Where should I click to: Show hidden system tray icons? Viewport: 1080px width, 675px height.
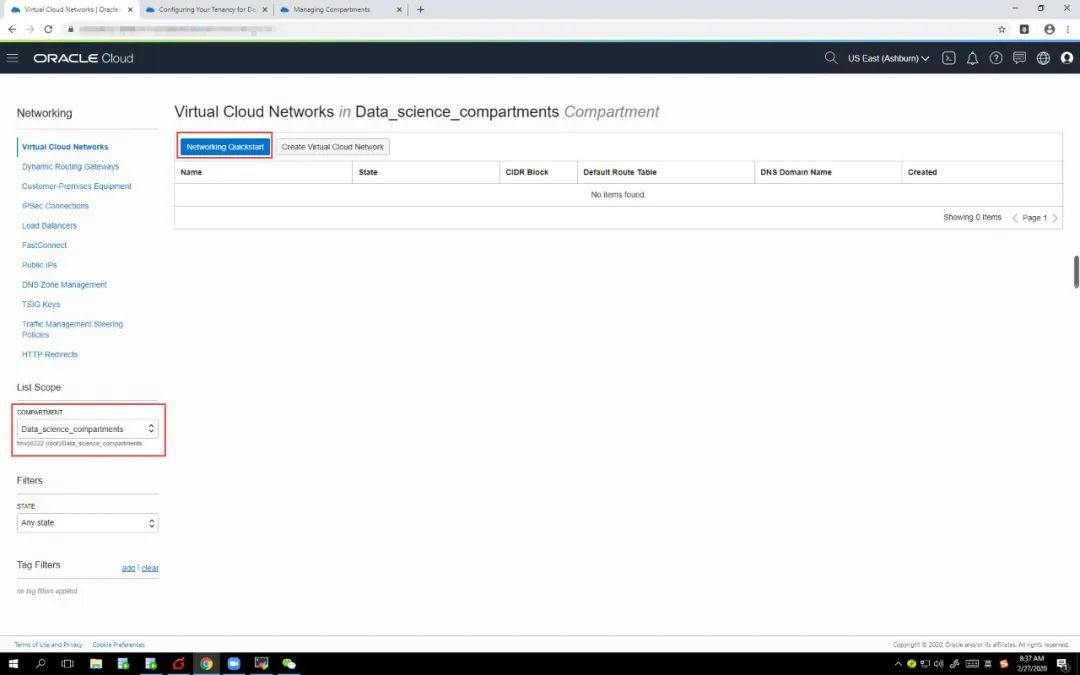[897, 664]
